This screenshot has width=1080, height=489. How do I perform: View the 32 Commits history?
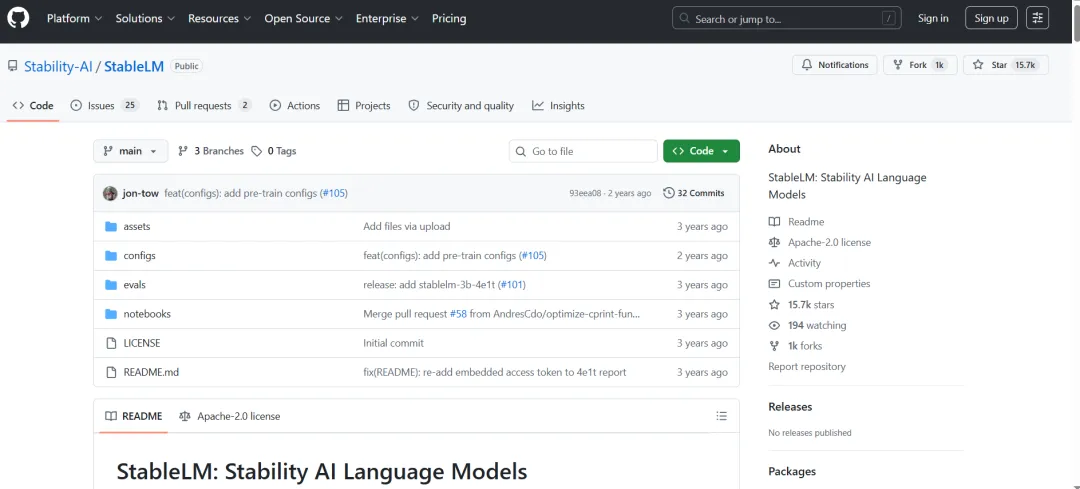694,194
